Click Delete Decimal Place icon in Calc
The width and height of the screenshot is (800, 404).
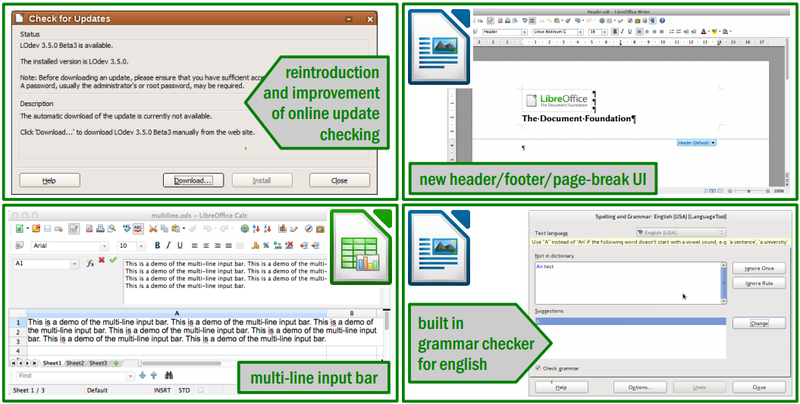[x=289, y=245]
